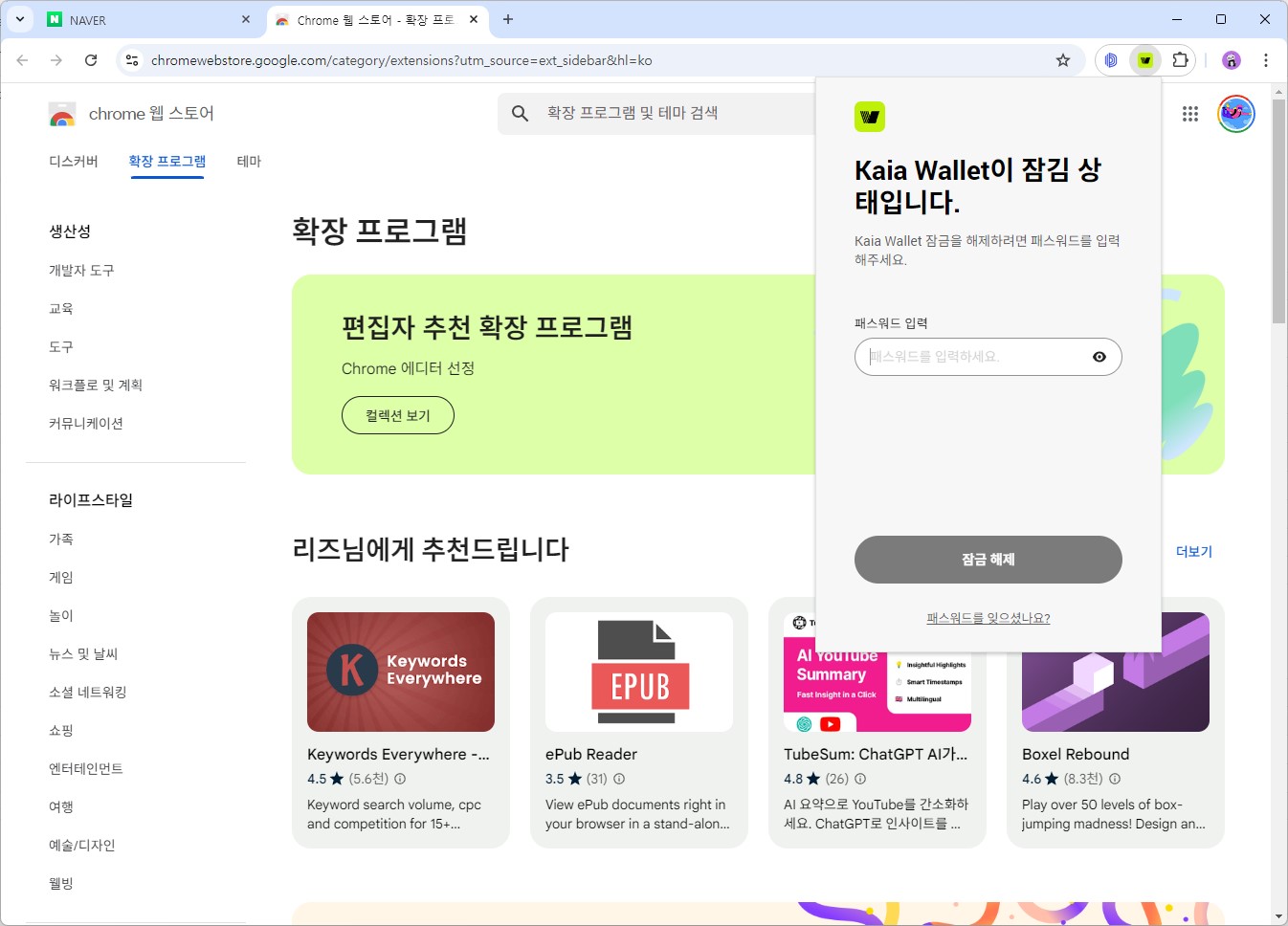The height and width of the screenshot is (926, 1288).
Task: Open the ePub Reader thumbnail
Action: pyautogui.click(x=639, y=672)
